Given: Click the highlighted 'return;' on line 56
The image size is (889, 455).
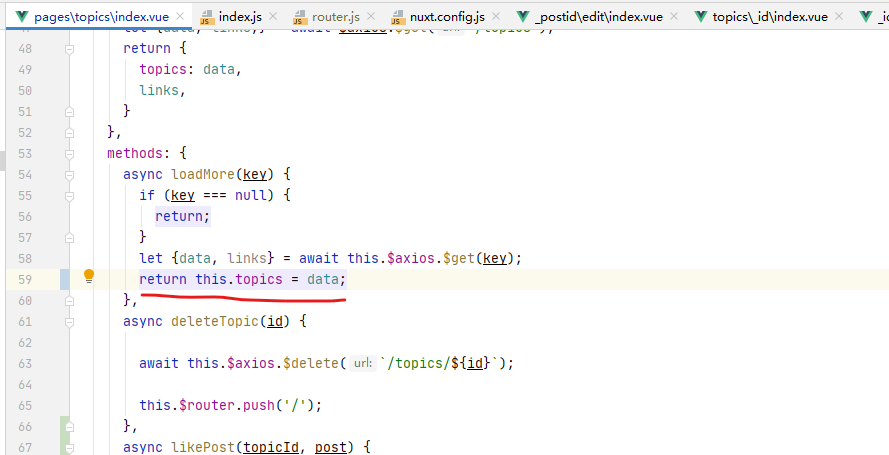Looking at the screenshot, I should click(183, 216).
